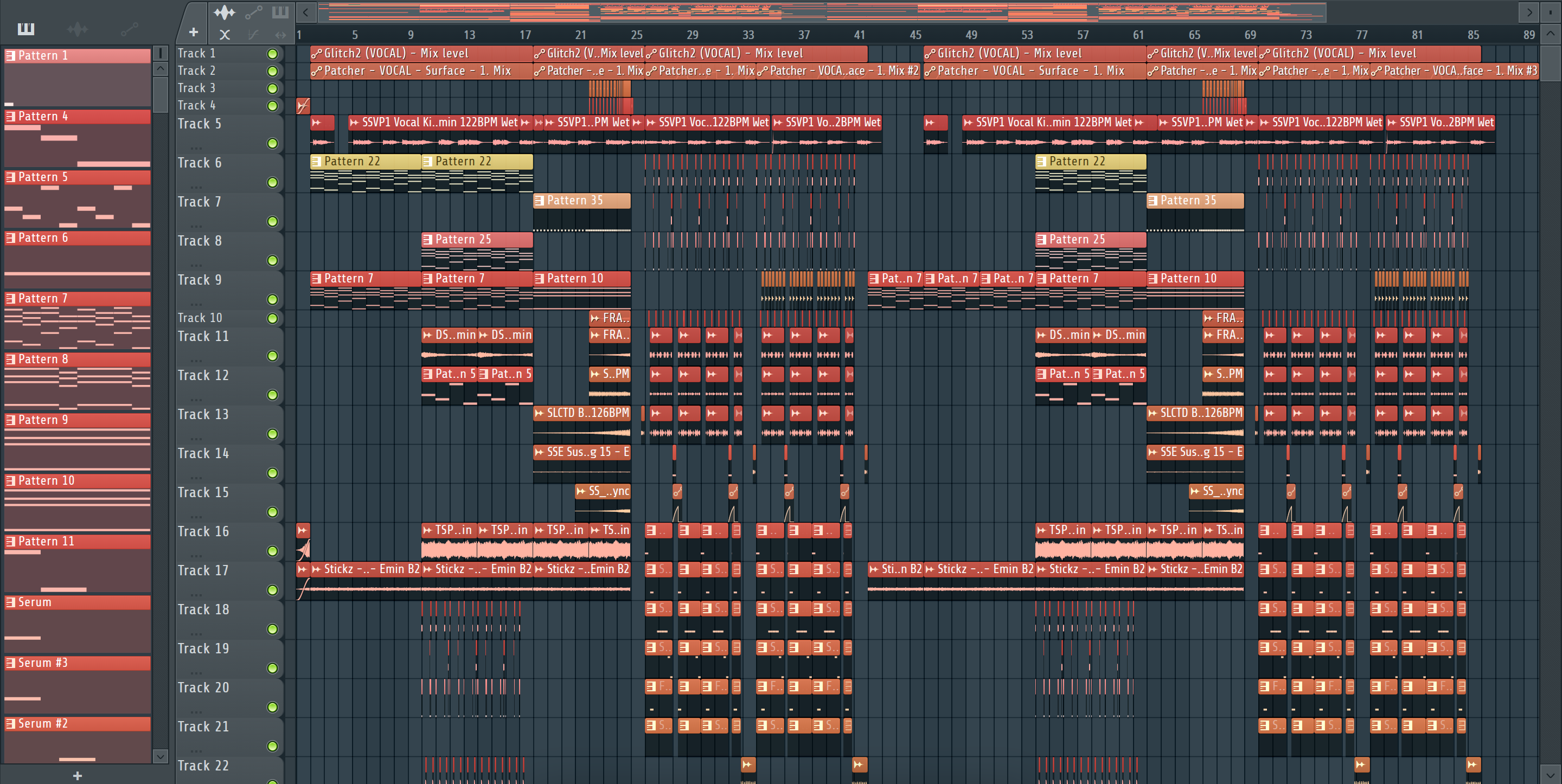
Task: Open clip menu of first SLCTD B..126BPM audio clip
Action: (x=539, y=414)
